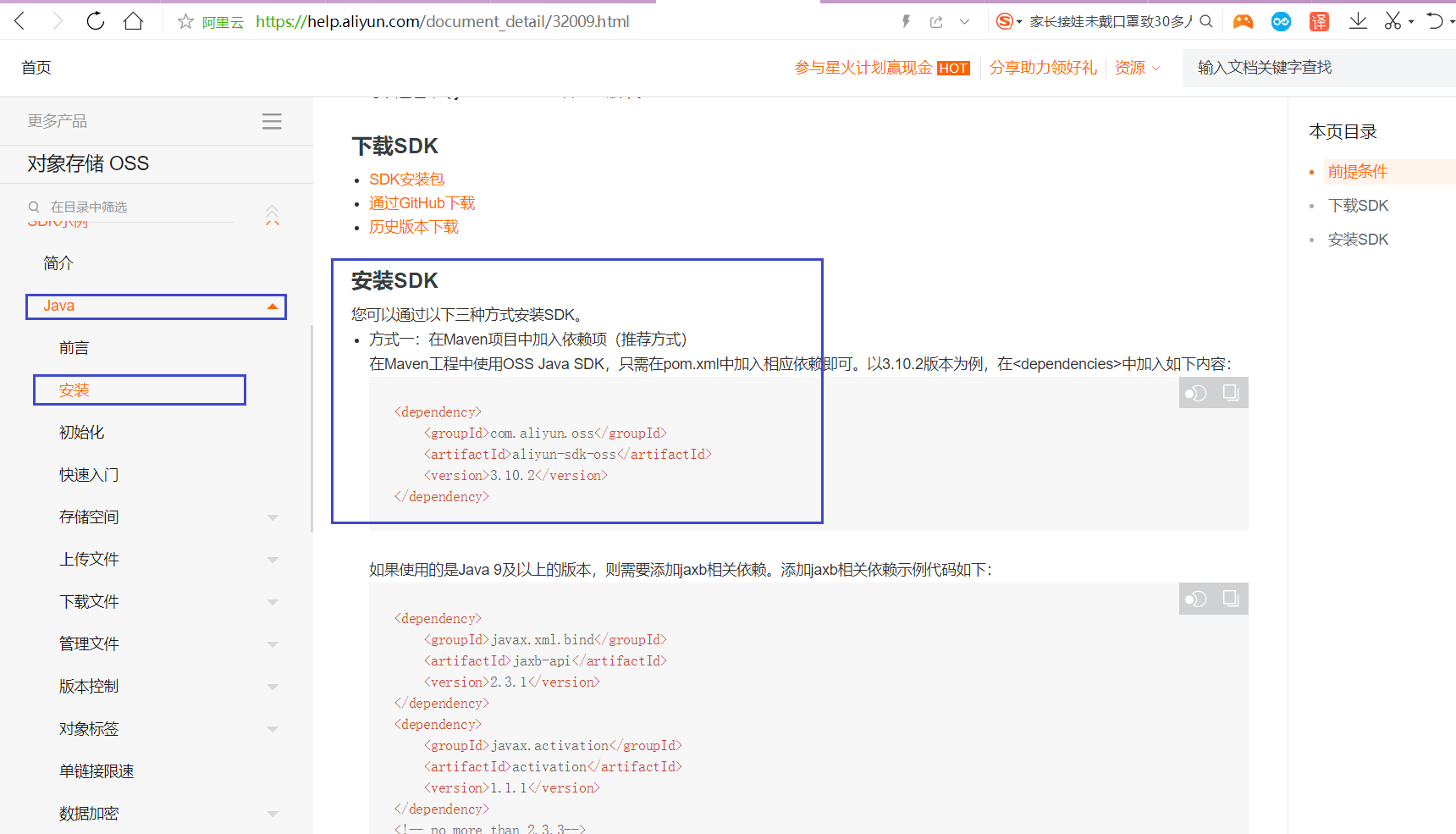
Task: Expand the 上传文件 section arrow
Action: (272, 560)
